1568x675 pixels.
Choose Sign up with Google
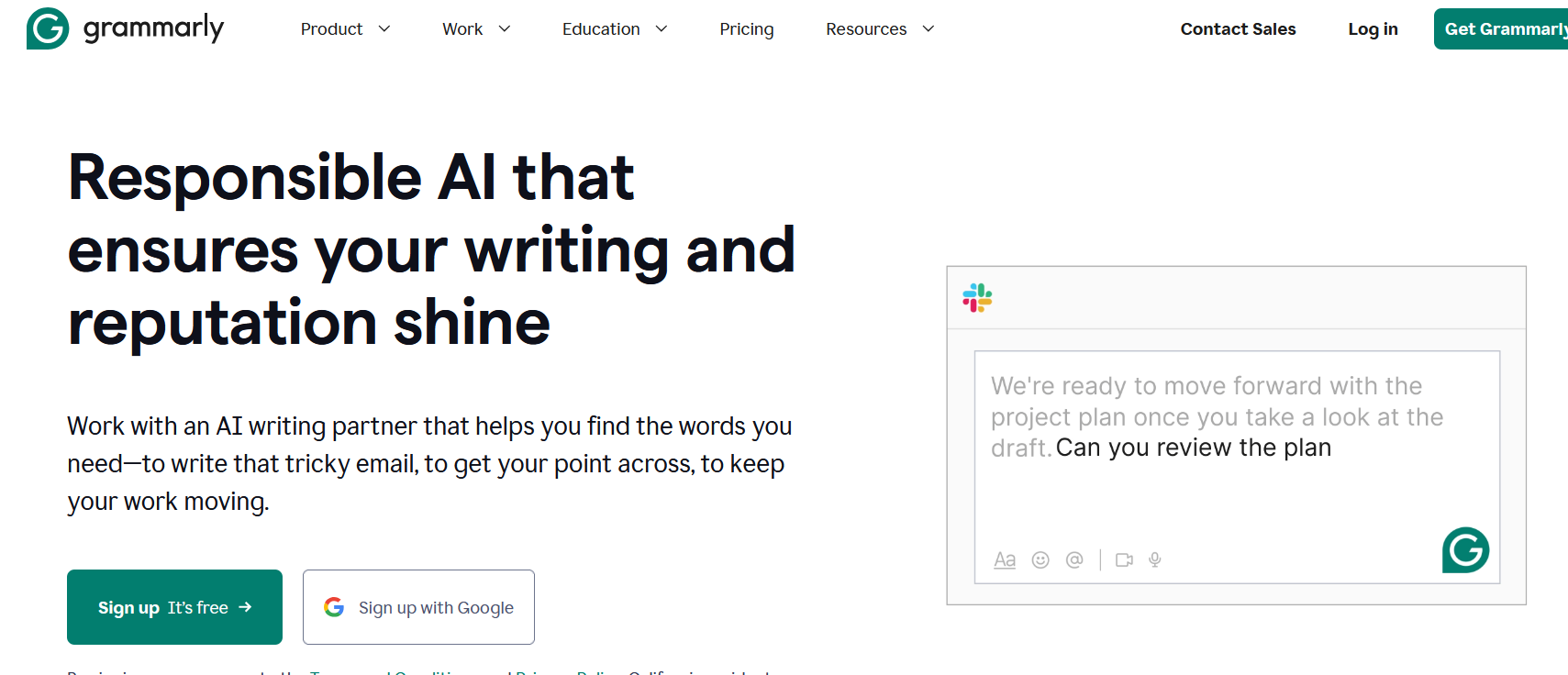pyautogui.click(x=418, y=607)
